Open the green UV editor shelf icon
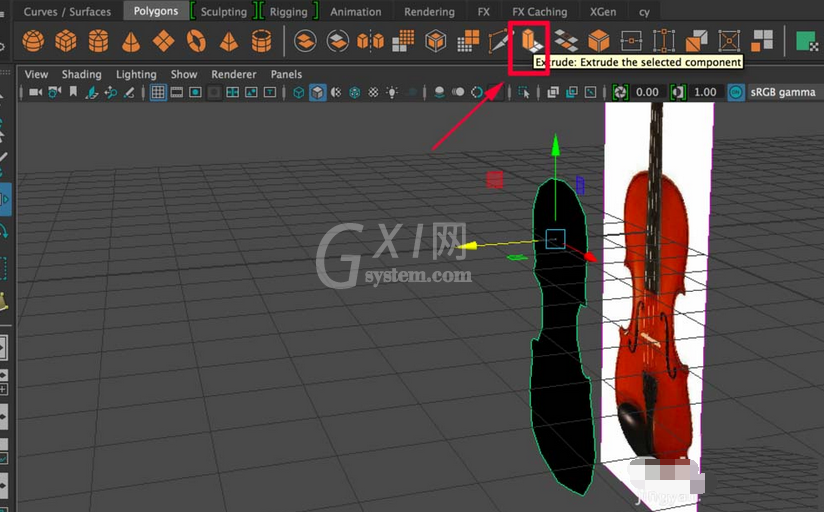The width and height of the screenshot is (824, 512). pos(807,40)
